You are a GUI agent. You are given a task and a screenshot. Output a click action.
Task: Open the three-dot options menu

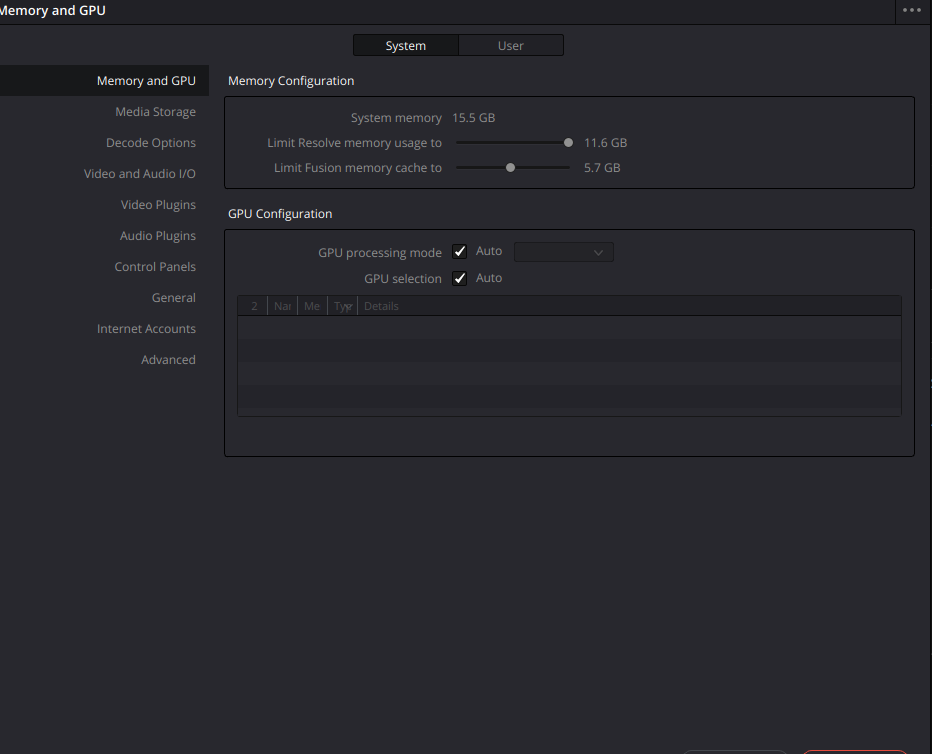point(911,10)
